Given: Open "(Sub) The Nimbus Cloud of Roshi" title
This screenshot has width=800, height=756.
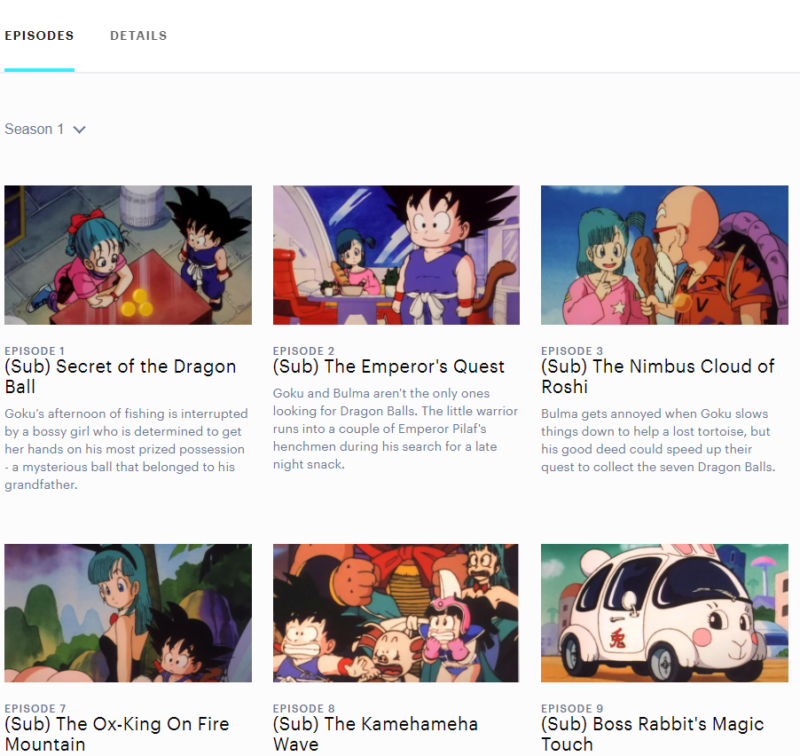Looking at the screenshot, I should coord(658,376).
